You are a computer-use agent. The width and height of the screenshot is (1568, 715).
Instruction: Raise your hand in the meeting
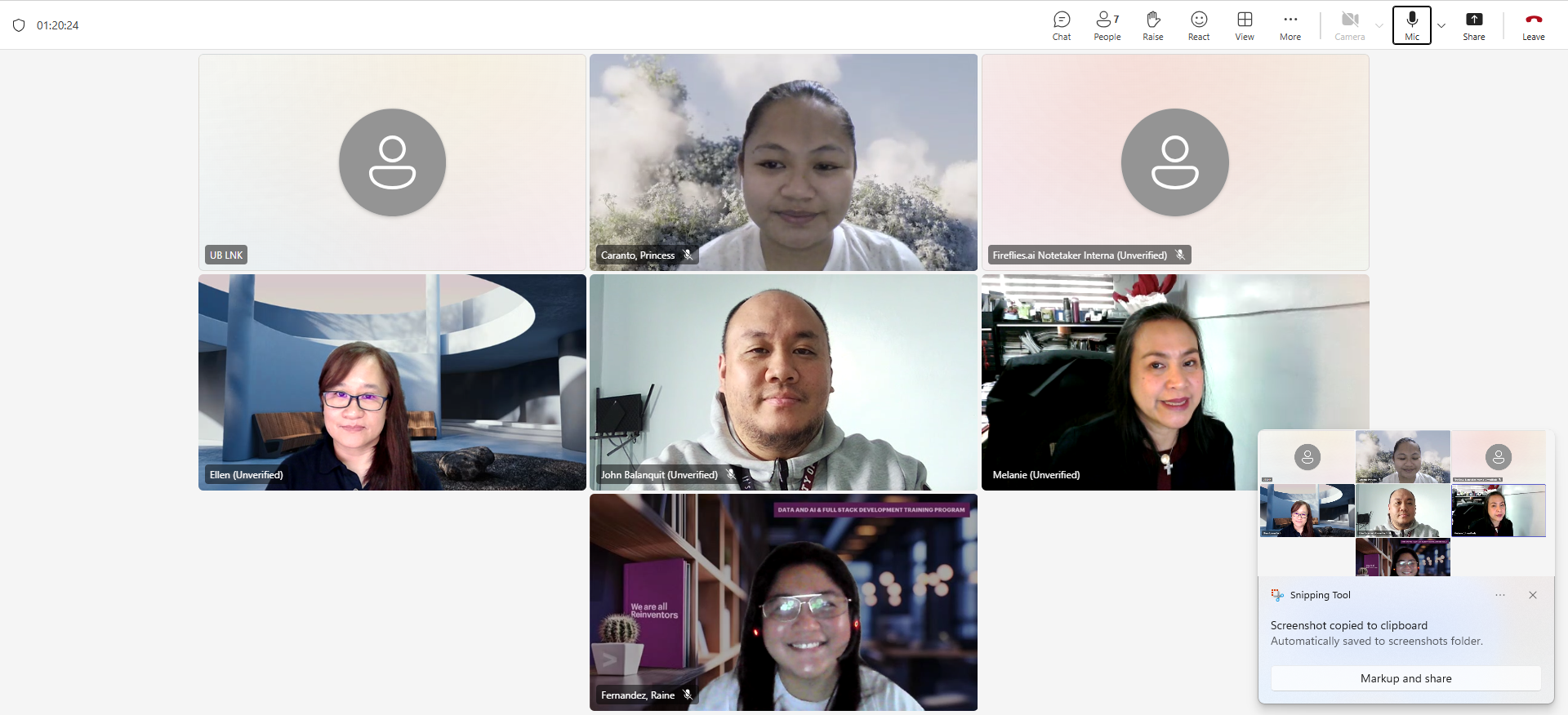[1152, 25]
